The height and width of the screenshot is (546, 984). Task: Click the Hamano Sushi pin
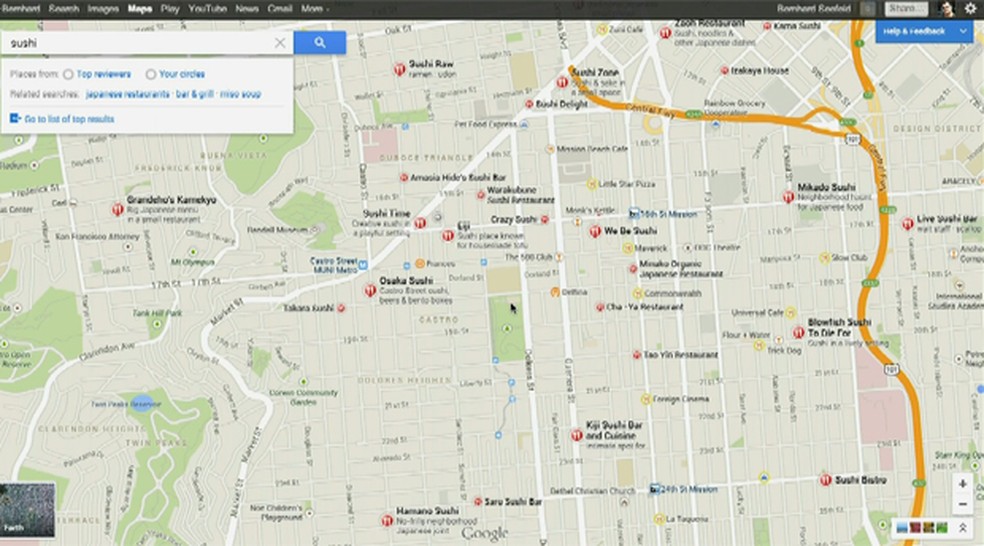tap(387, 520)
